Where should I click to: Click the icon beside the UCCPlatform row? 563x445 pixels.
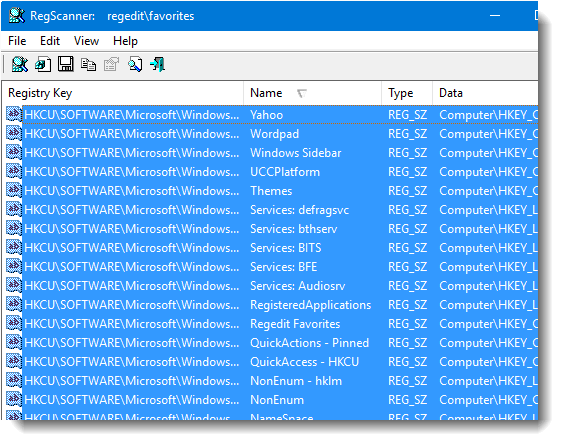click(14, 172)
